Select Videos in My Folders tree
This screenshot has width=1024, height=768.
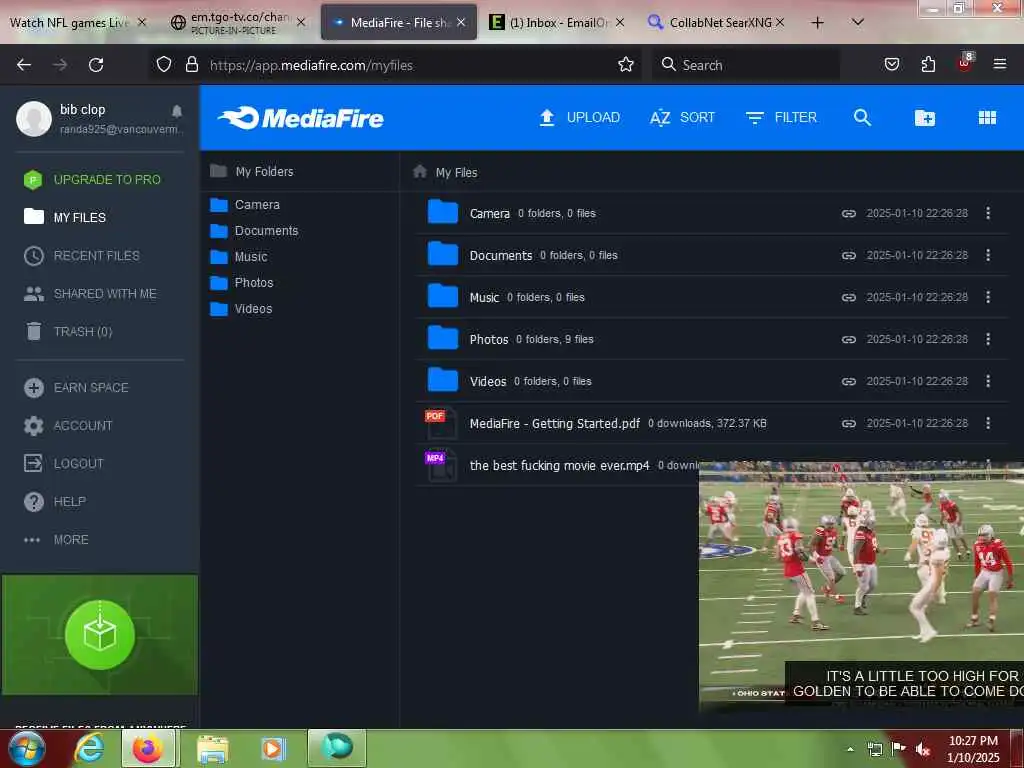(x=241, y=309)
